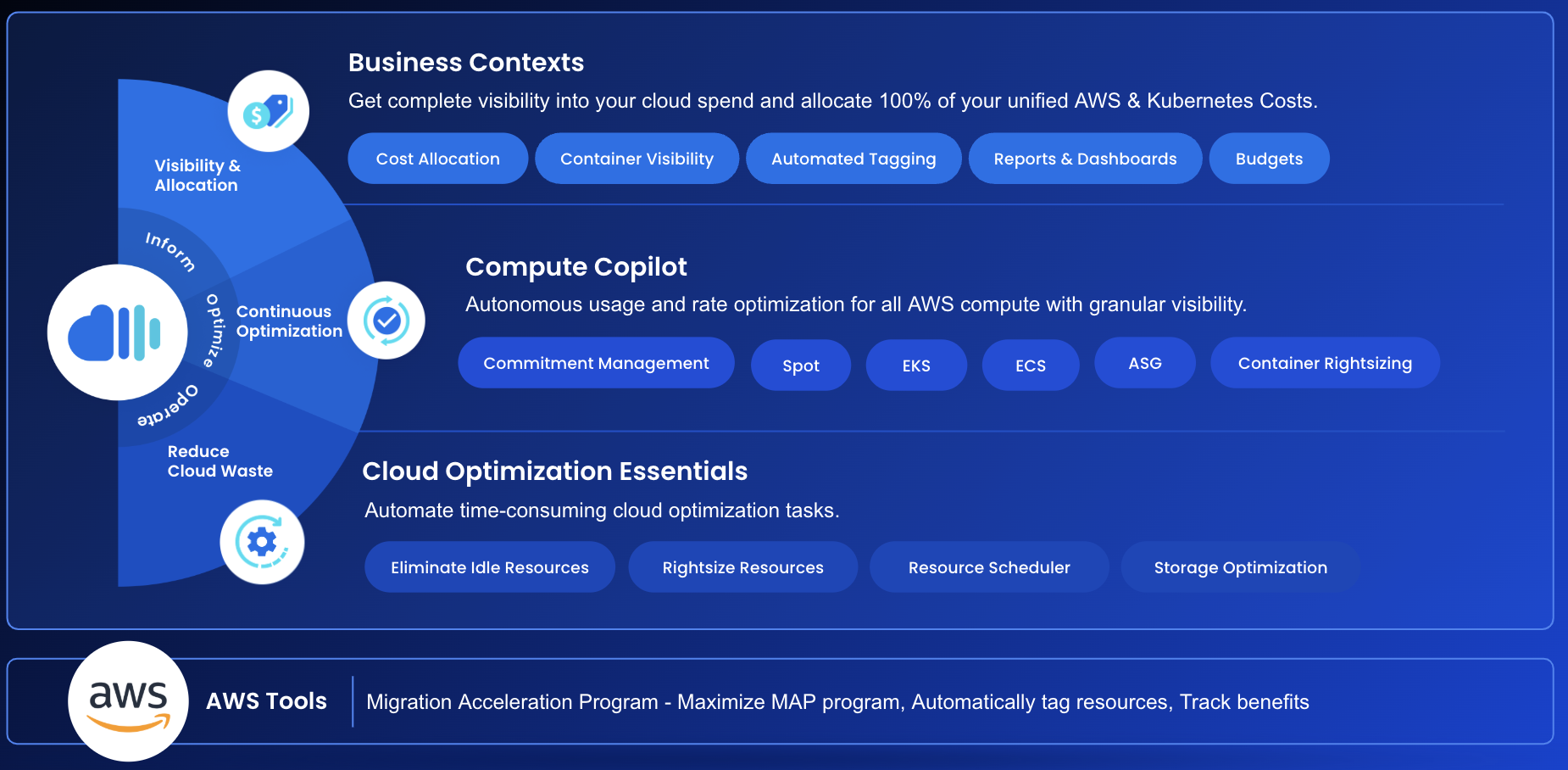Click the 'Autonomous usage and rate optimization' text
This screenshot has width=1568, height=770.
[x=856, y=304]
